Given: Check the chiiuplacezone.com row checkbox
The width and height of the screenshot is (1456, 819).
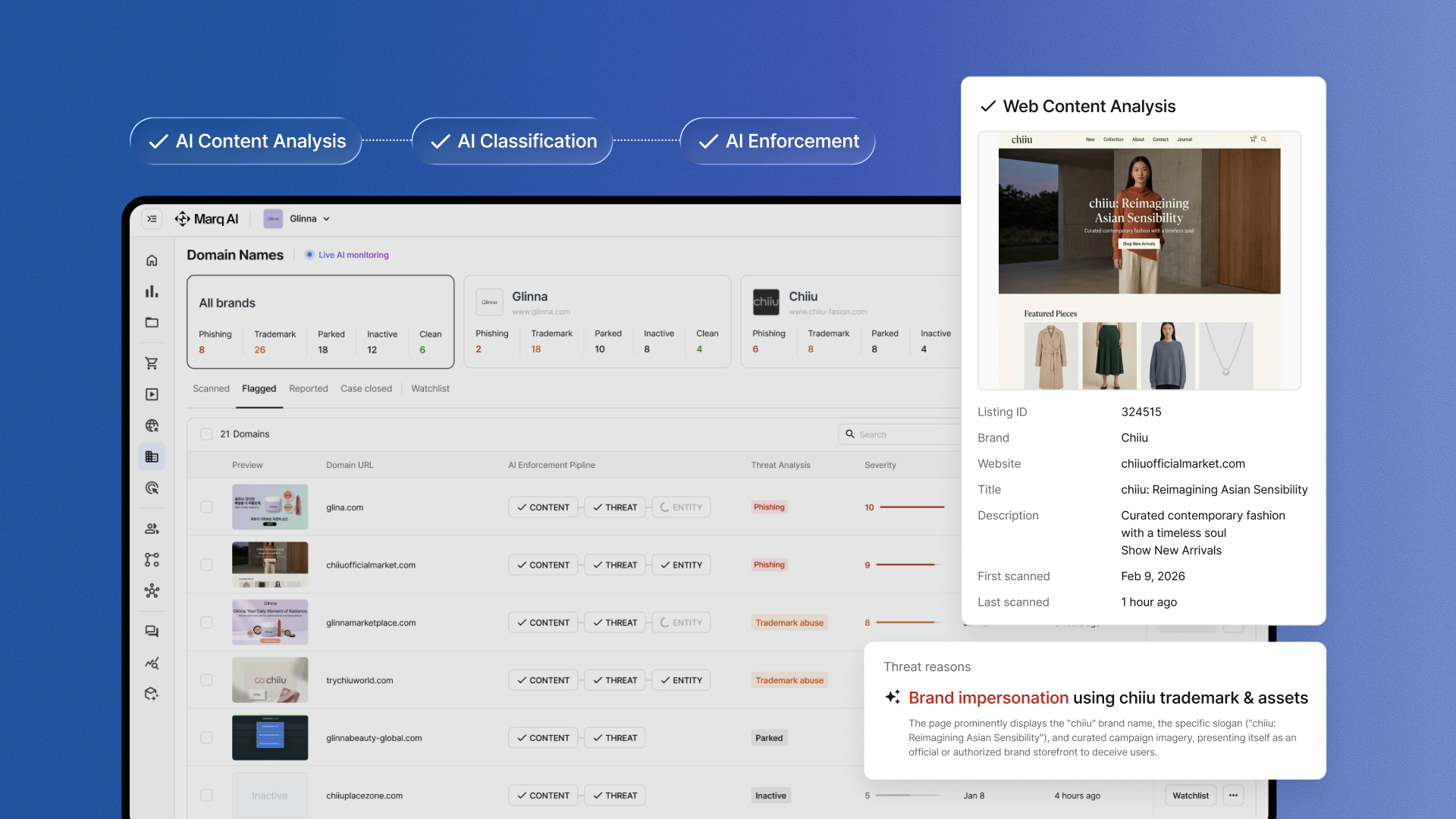Looking at the screenshot, I should [206, 795].
